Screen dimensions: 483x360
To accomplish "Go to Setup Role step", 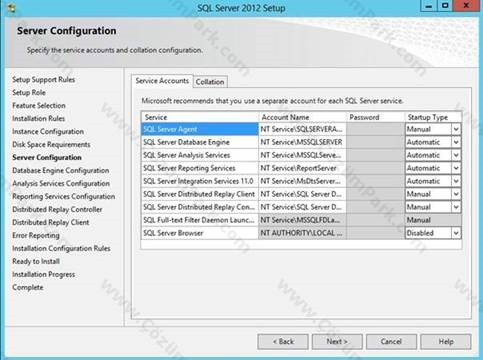I will point(29,92).
